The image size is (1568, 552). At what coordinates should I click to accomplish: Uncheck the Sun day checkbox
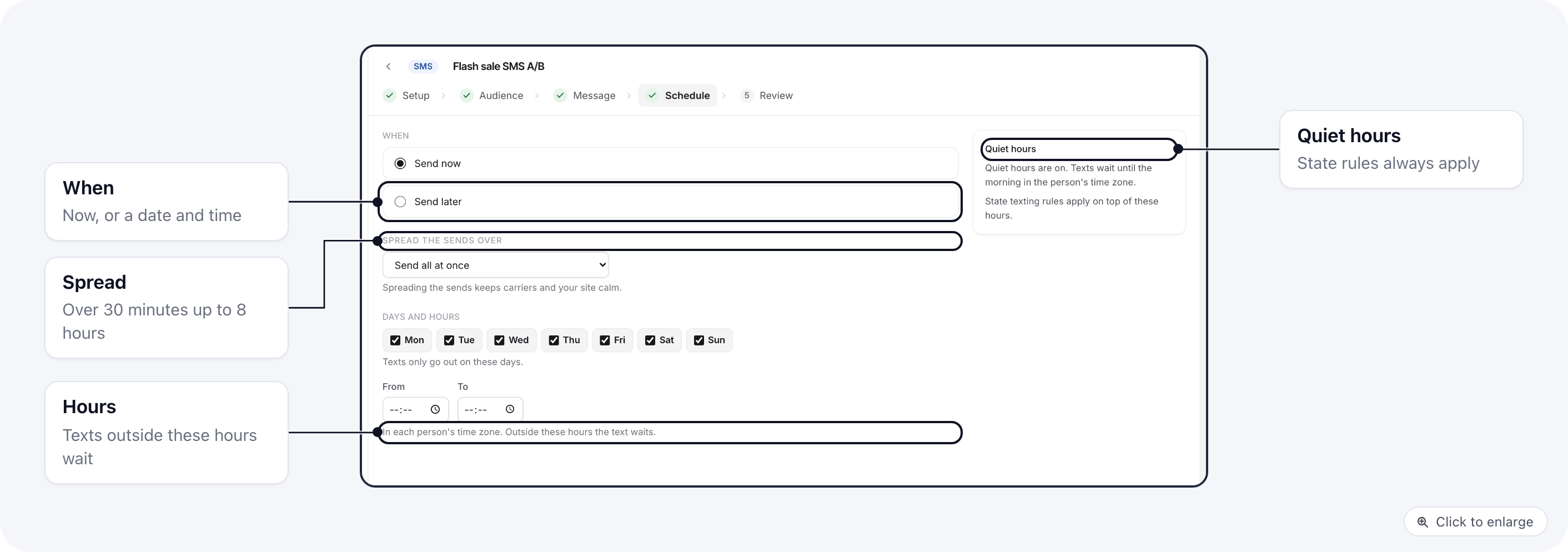[699, 340]
